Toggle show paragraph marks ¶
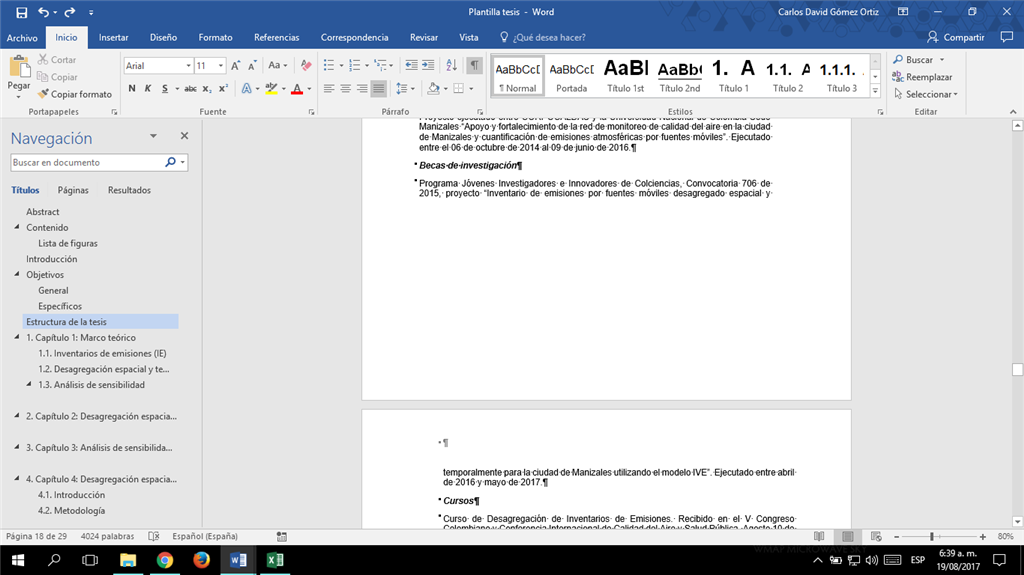1024x575 pixels. [475, 65]
